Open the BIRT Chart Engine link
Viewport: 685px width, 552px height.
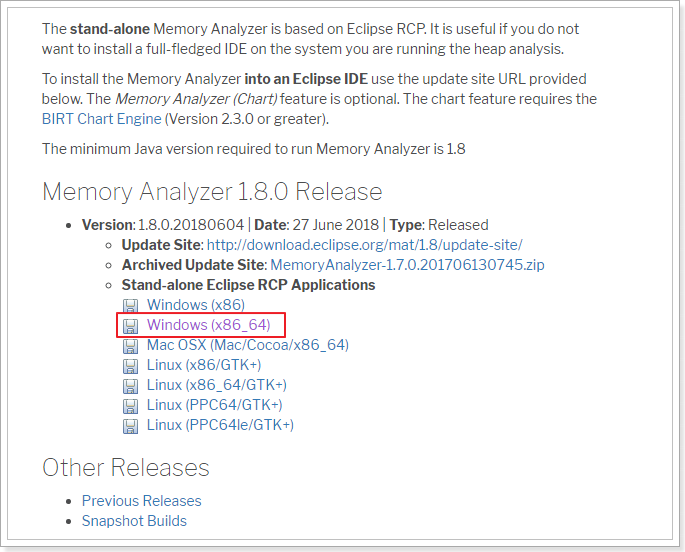pyautogui.click(x=101, y=119)
